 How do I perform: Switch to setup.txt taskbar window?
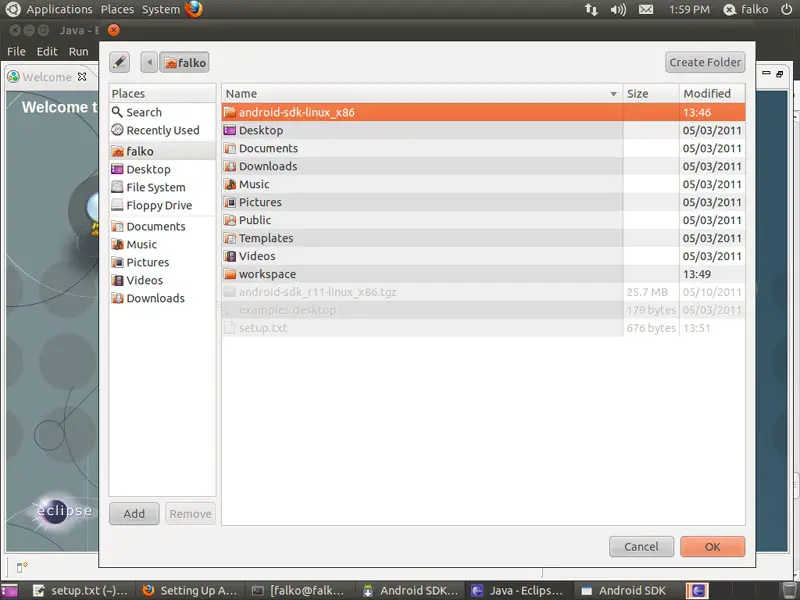tap(79, 591)
